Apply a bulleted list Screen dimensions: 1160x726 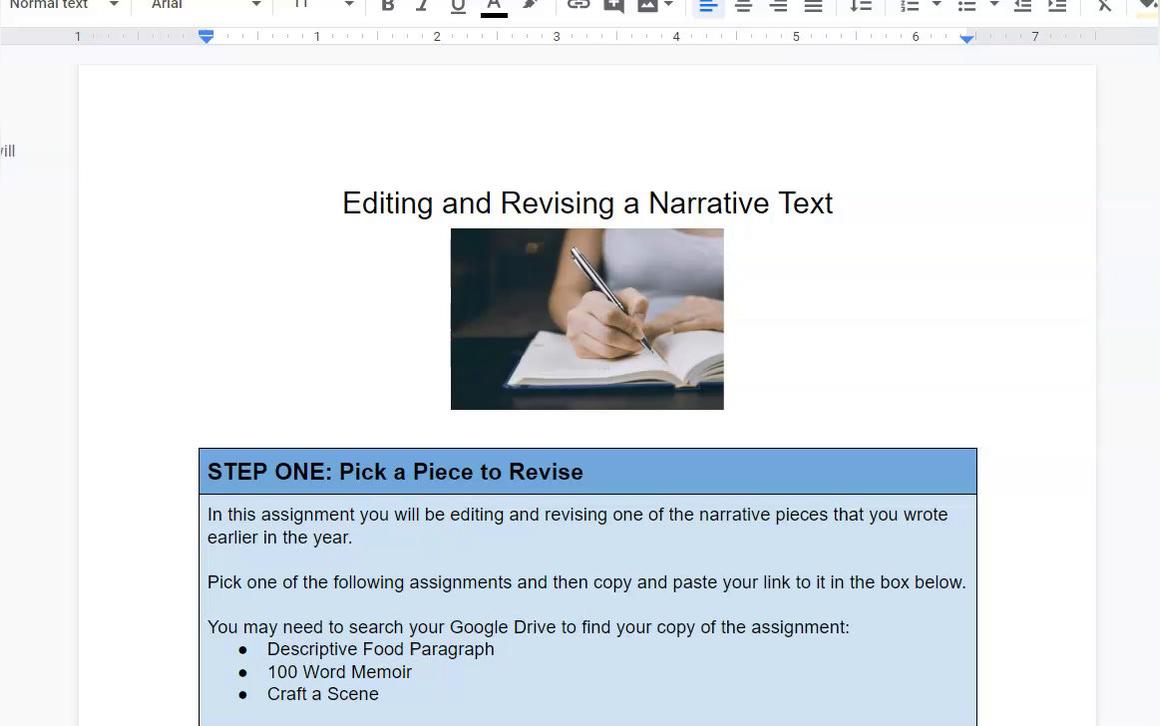pos(967,6)
